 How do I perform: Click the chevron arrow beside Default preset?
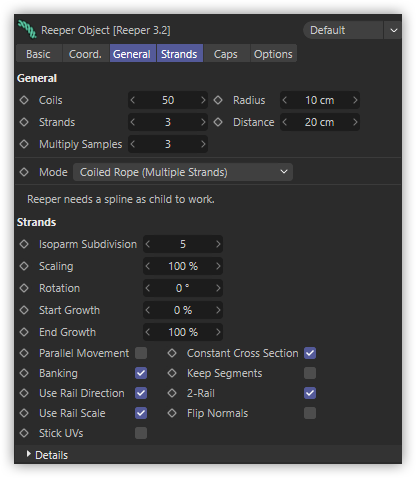pos(393,30)
